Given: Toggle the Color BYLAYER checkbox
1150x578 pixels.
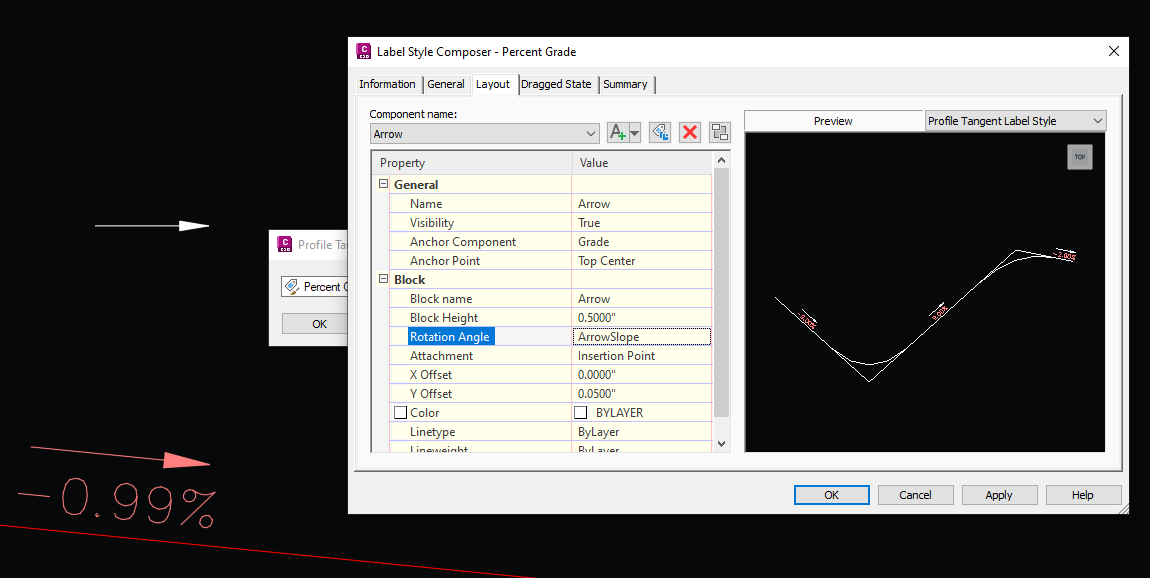Looking at the screenshot, I should pos(398,412).
